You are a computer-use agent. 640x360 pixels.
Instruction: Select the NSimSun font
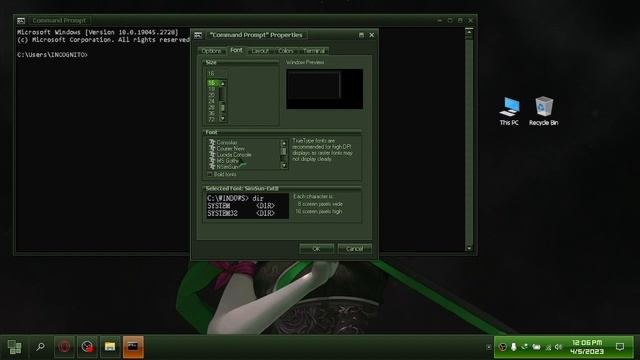pos(227,167)
